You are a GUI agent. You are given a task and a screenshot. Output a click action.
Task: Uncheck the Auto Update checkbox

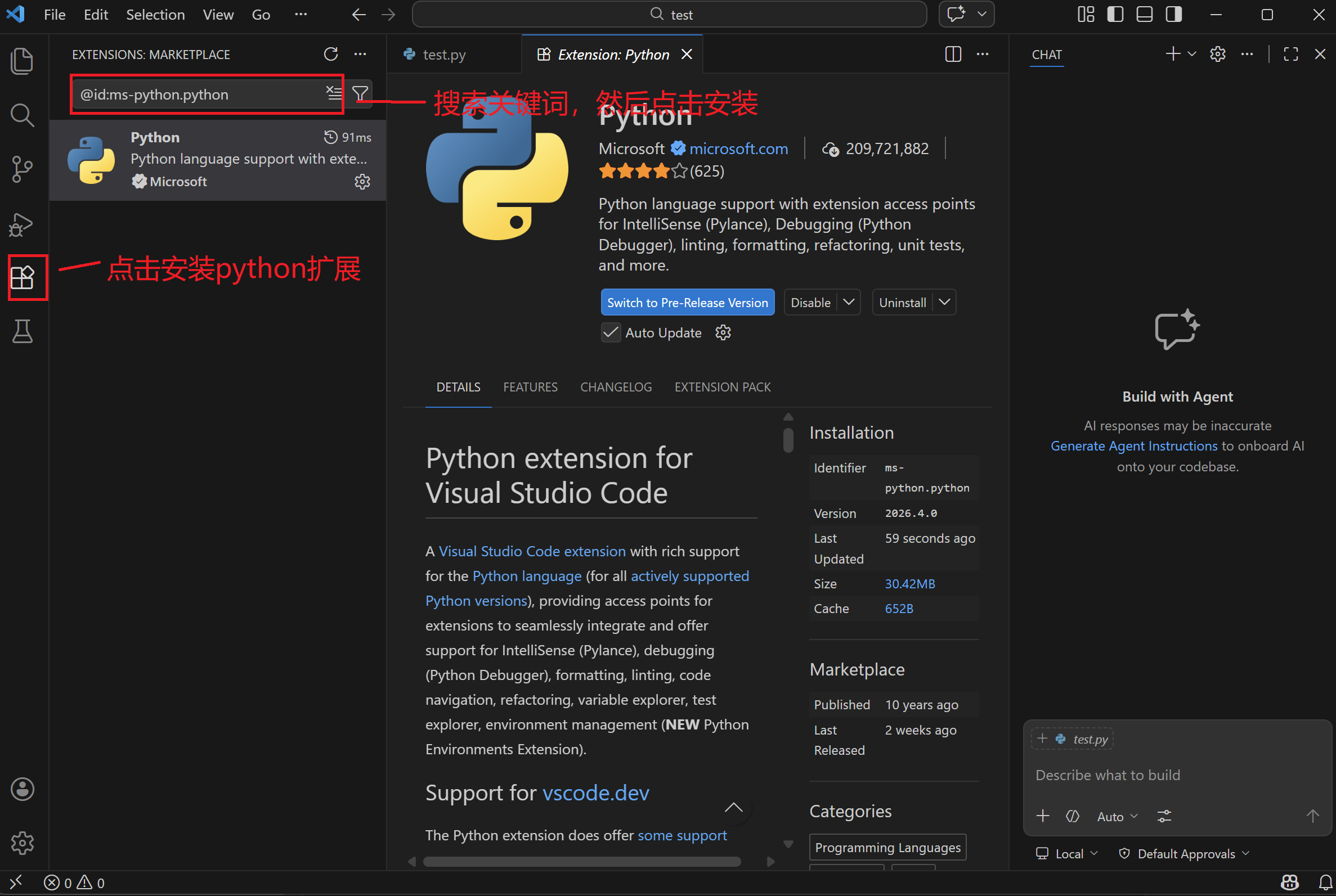tap(610, 332)
